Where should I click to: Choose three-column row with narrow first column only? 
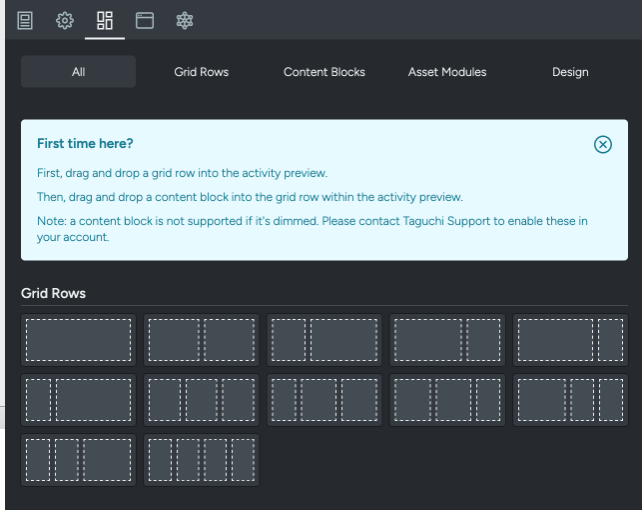tap(324, 400)
